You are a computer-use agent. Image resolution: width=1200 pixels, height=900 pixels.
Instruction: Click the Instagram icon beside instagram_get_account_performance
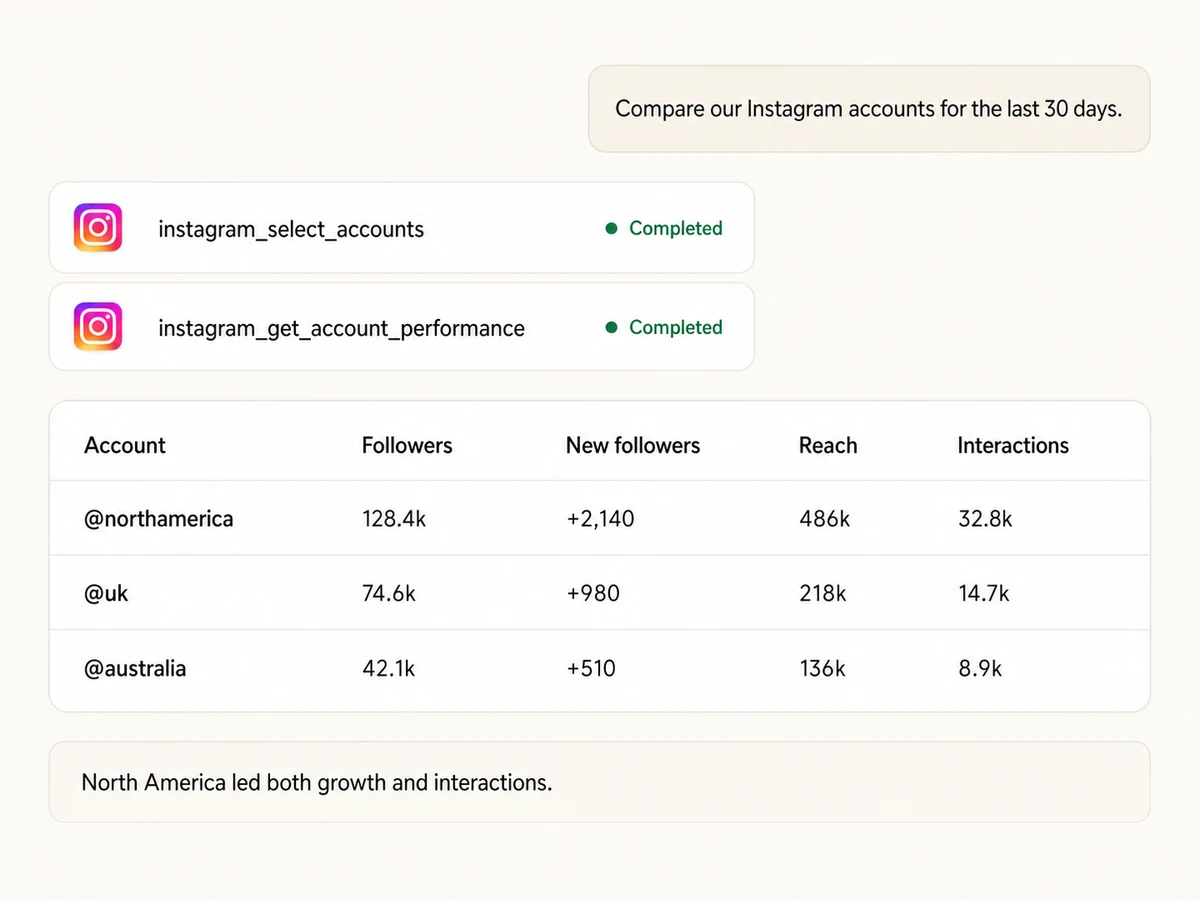[98, 327]
